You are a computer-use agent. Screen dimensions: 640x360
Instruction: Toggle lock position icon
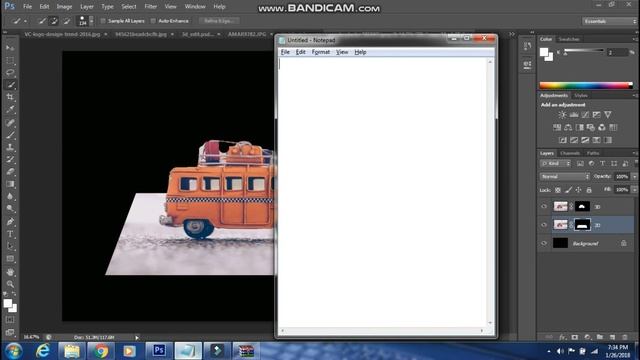click(578, 190)
